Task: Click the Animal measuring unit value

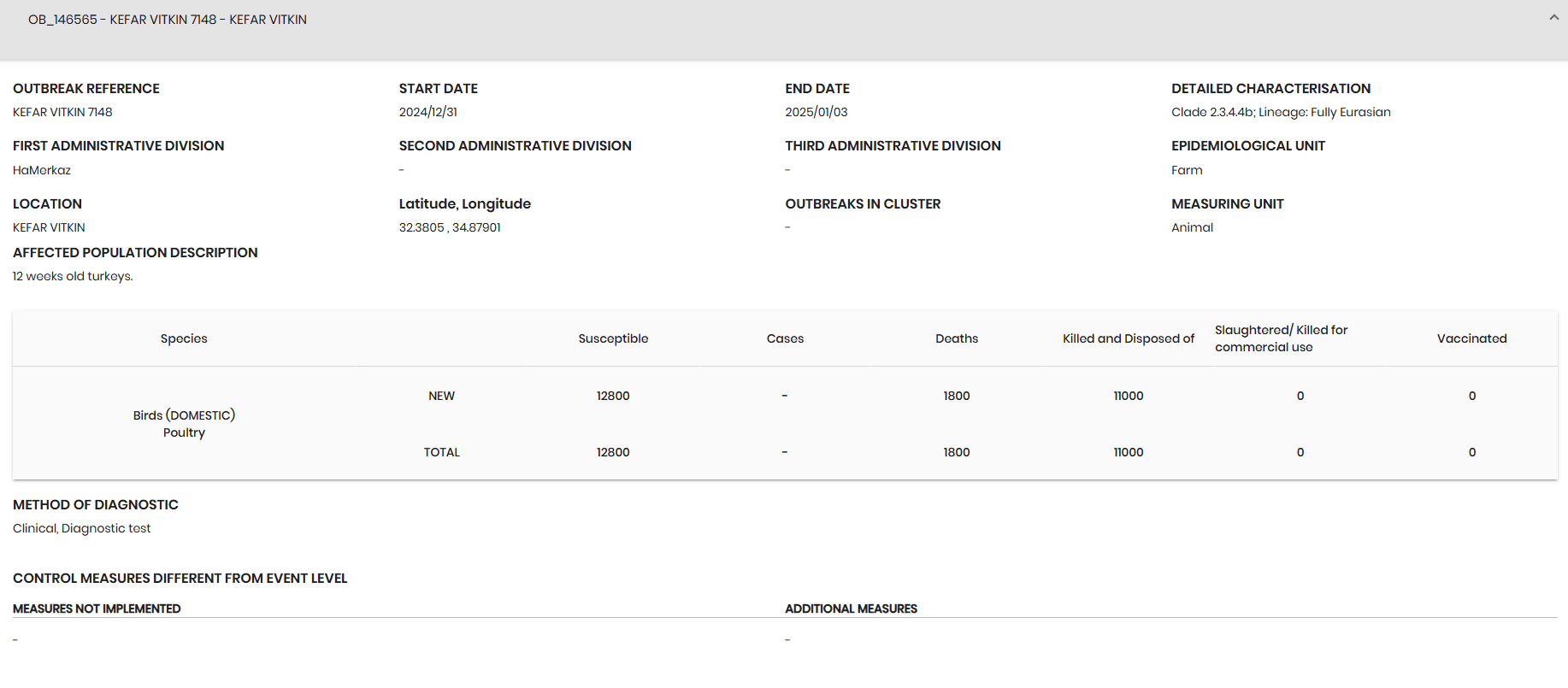Action: pyautogui.click(x=1192, y=227)
